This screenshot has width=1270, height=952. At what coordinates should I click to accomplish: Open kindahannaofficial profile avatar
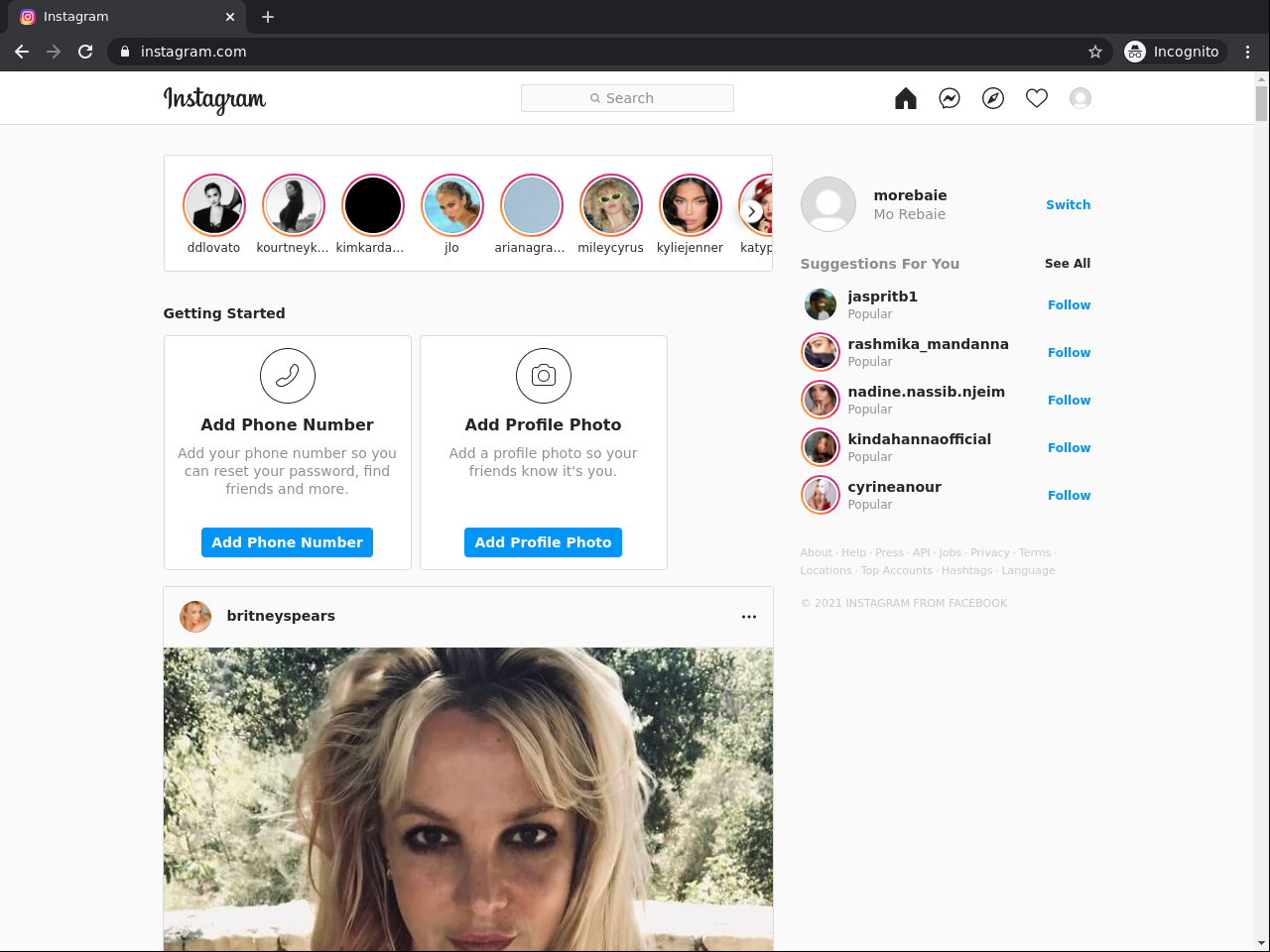[x=821, y=447]
